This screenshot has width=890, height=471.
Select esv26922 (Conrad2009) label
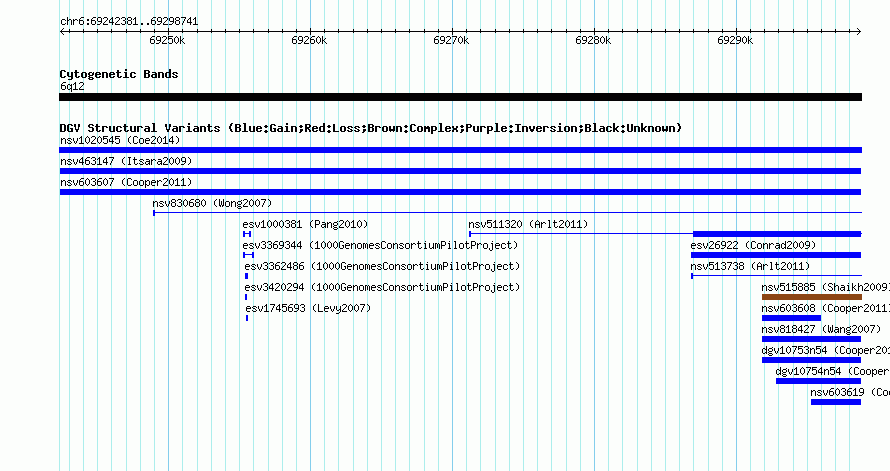753,245
